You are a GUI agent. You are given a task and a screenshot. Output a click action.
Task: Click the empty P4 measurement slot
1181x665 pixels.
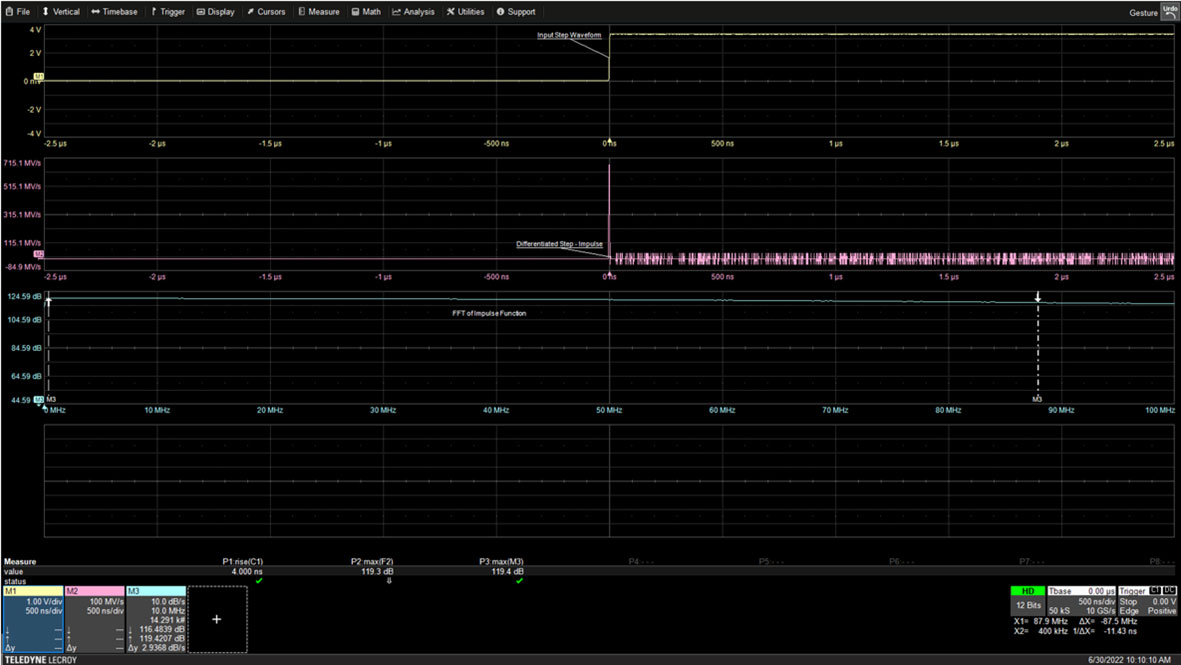point(634,562)
